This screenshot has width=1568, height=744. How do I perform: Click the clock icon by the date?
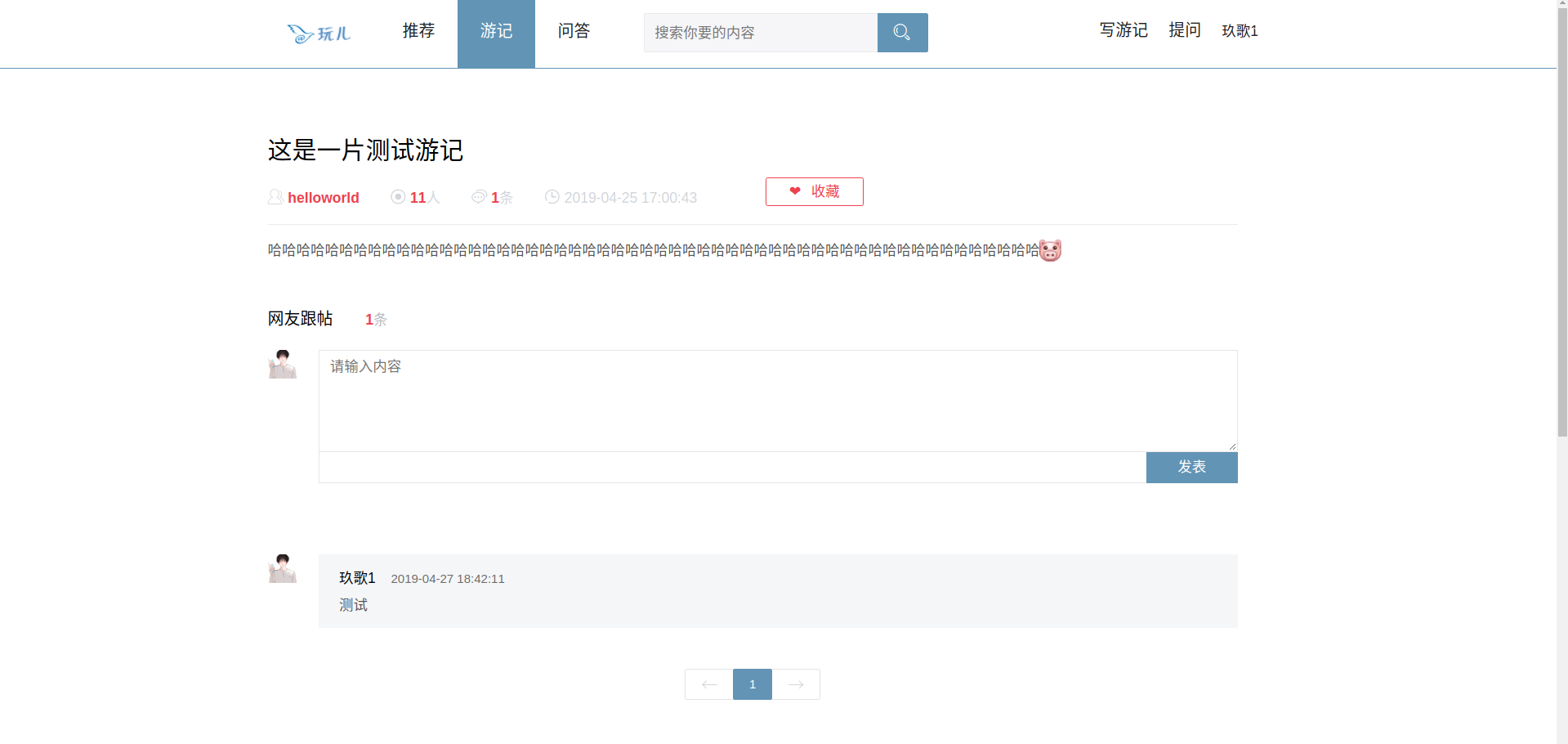point(552,197)
